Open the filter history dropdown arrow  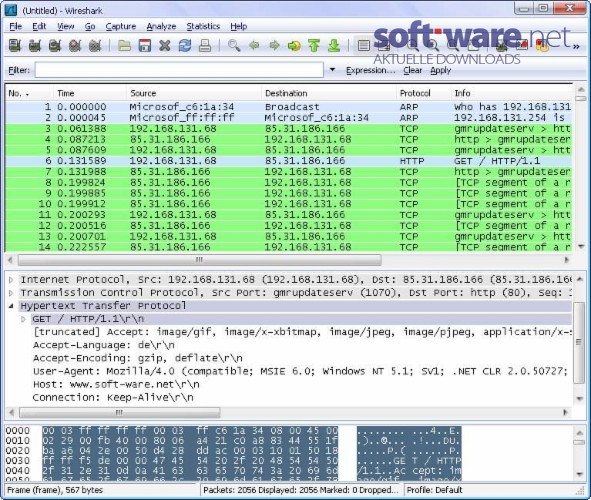[x=332, y=70]
